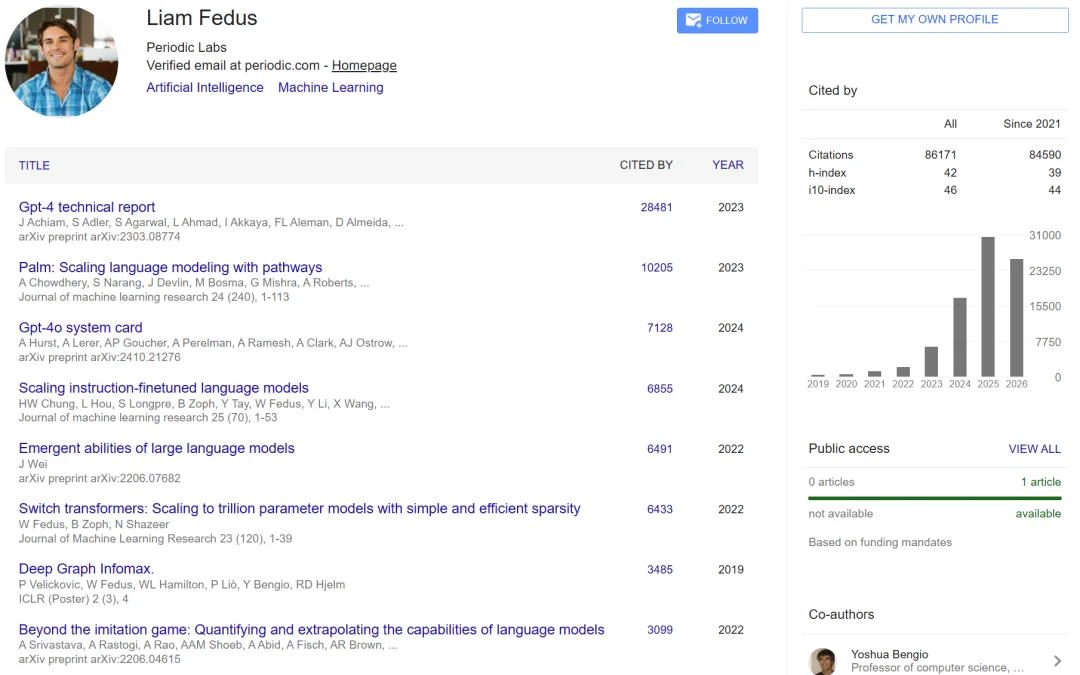View the 3099 citations count
This screenshot has height=675, width=1080.
(x=660, y=630)
